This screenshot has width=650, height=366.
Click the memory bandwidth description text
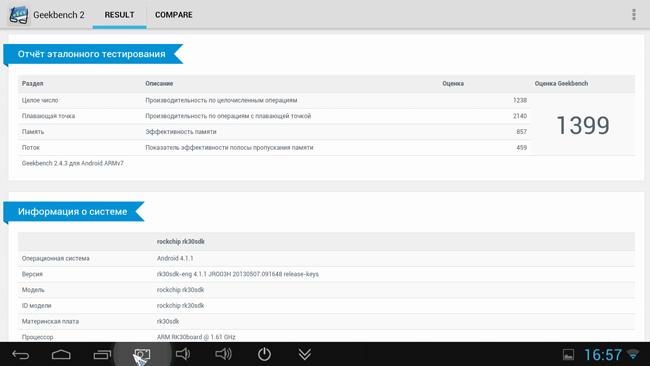tap(229, 148)
